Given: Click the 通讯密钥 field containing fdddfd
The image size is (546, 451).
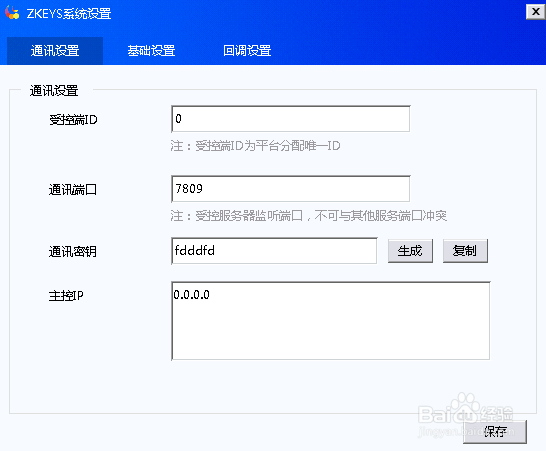Looking at the screenshot, I should point(274,251).
